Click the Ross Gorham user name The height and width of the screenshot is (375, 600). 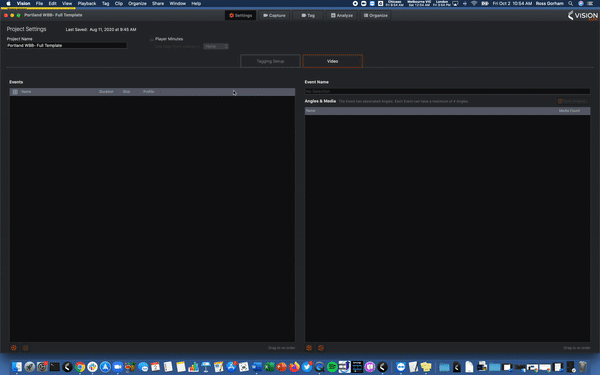coord(549,3)
